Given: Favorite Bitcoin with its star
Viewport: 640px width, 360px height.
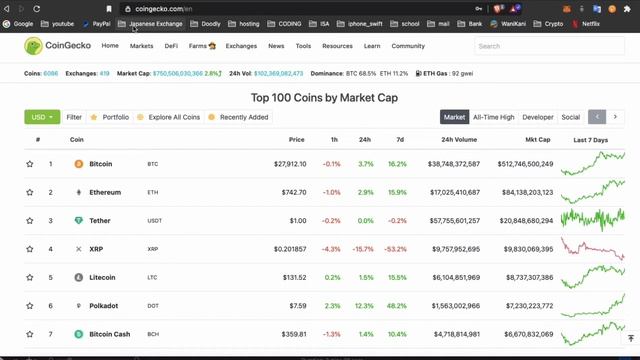Looking at the screenshot, I should click(30, 164).
